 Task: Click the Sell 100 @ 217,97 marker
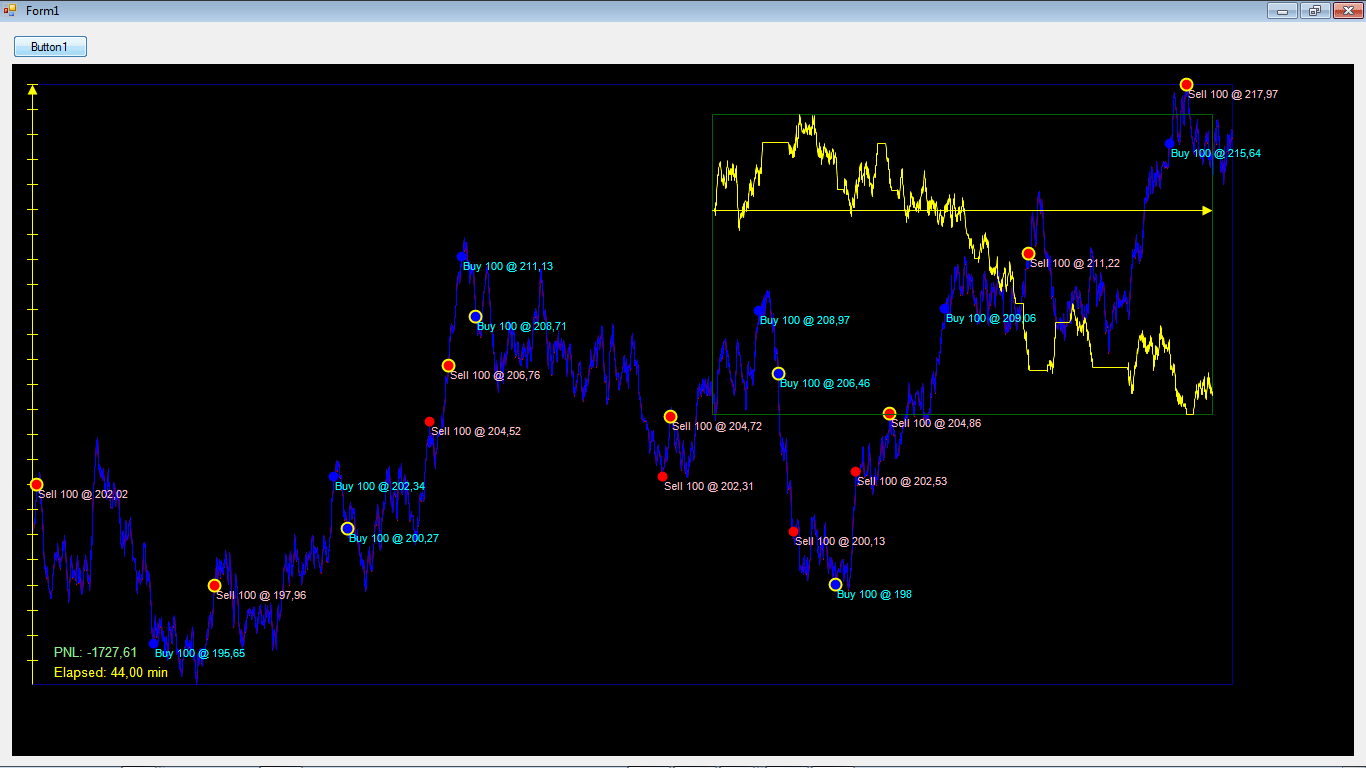click(1187, 85)
